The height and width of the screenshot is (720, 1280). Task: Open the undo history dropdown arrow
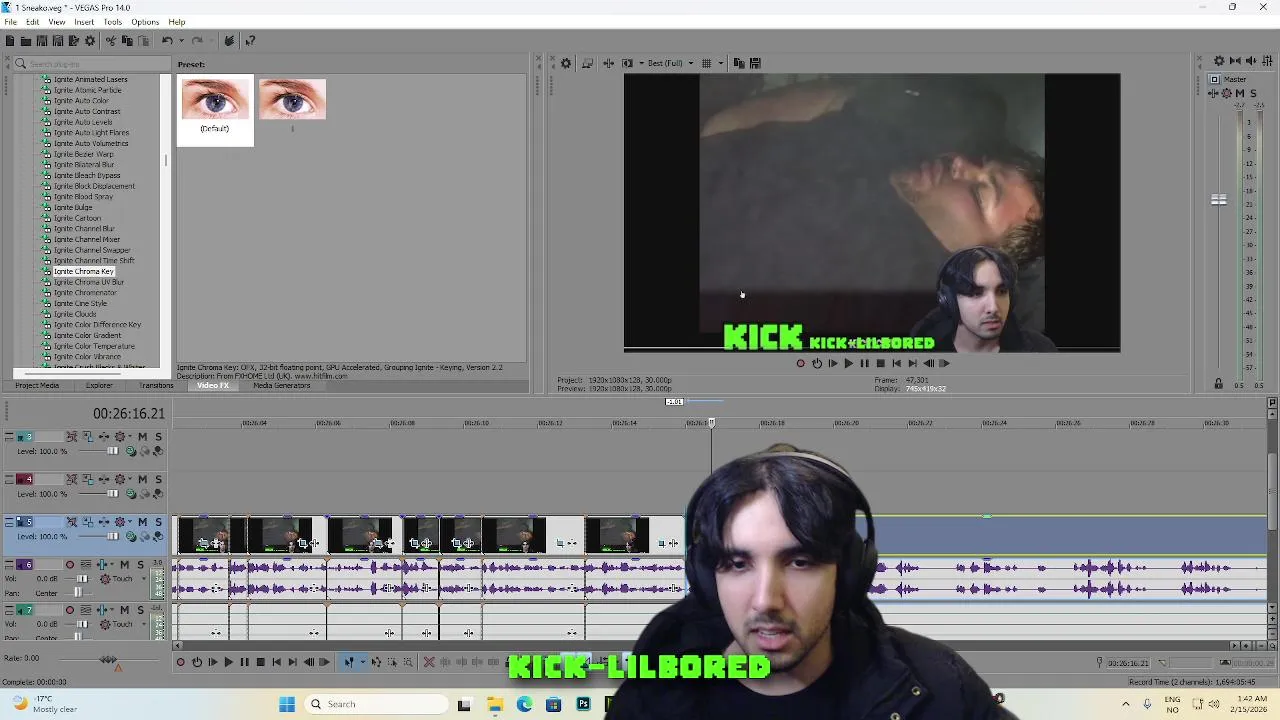[181, 41]
